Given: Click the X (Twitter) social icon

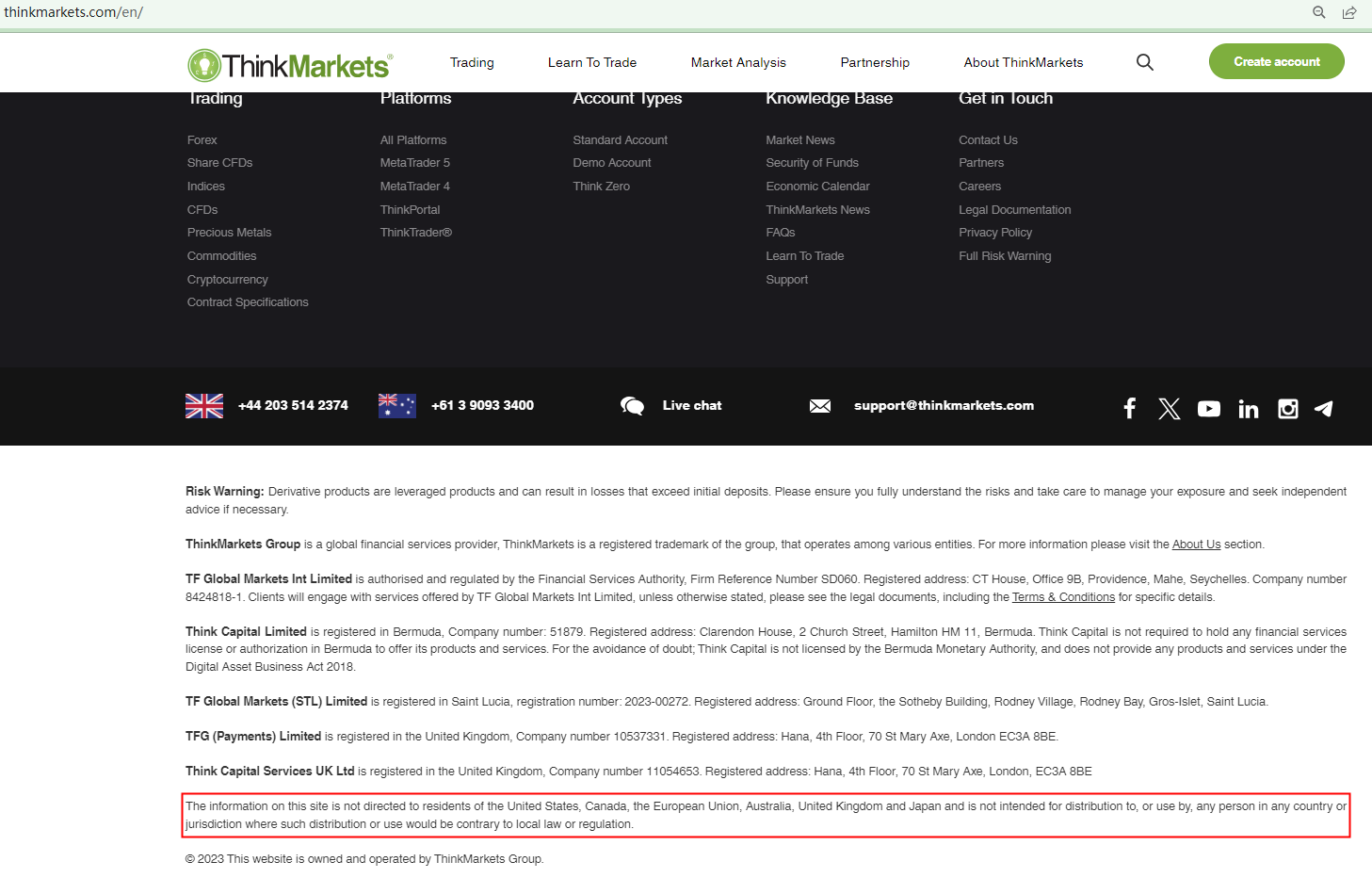Looking at the screenshot, I should (1169, 408).
